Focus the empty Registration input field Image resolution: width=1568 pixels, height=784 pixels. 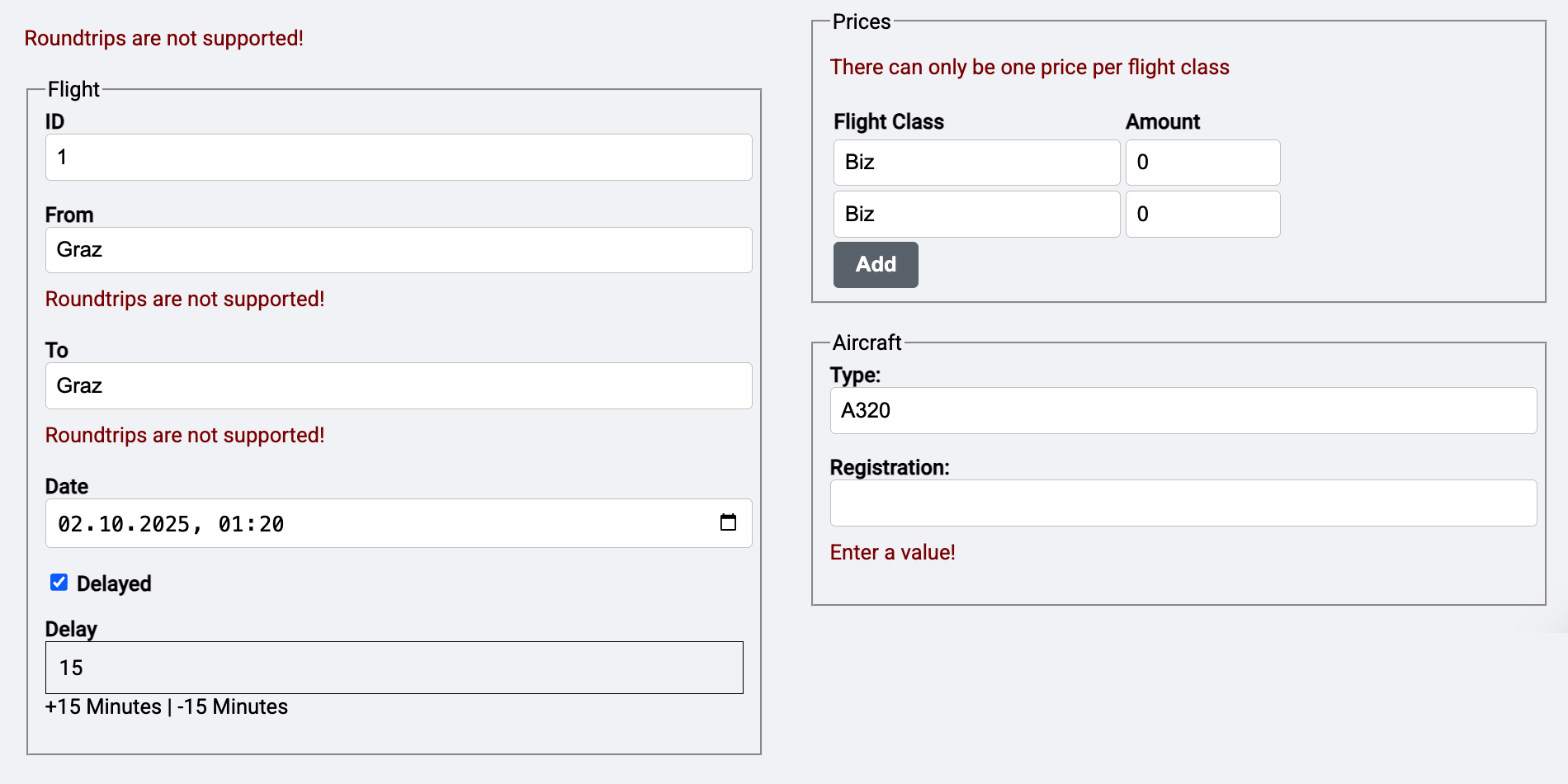point(1183,503)
